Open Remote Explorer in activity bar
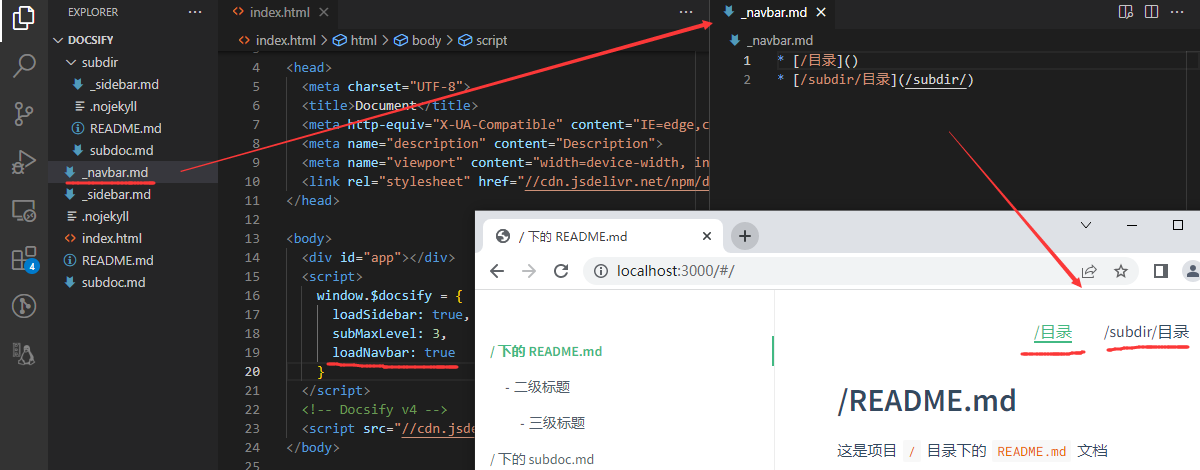This screenshot has height=470, width=1200. (24, 211)
